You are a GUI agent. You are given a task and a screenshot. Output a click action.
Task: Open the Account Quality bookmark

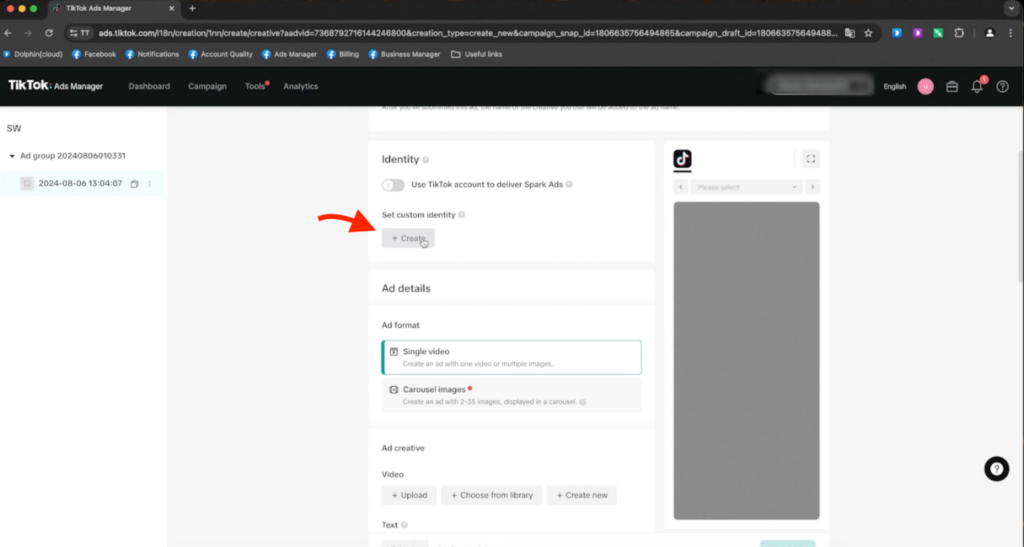[x=220, y=54]
